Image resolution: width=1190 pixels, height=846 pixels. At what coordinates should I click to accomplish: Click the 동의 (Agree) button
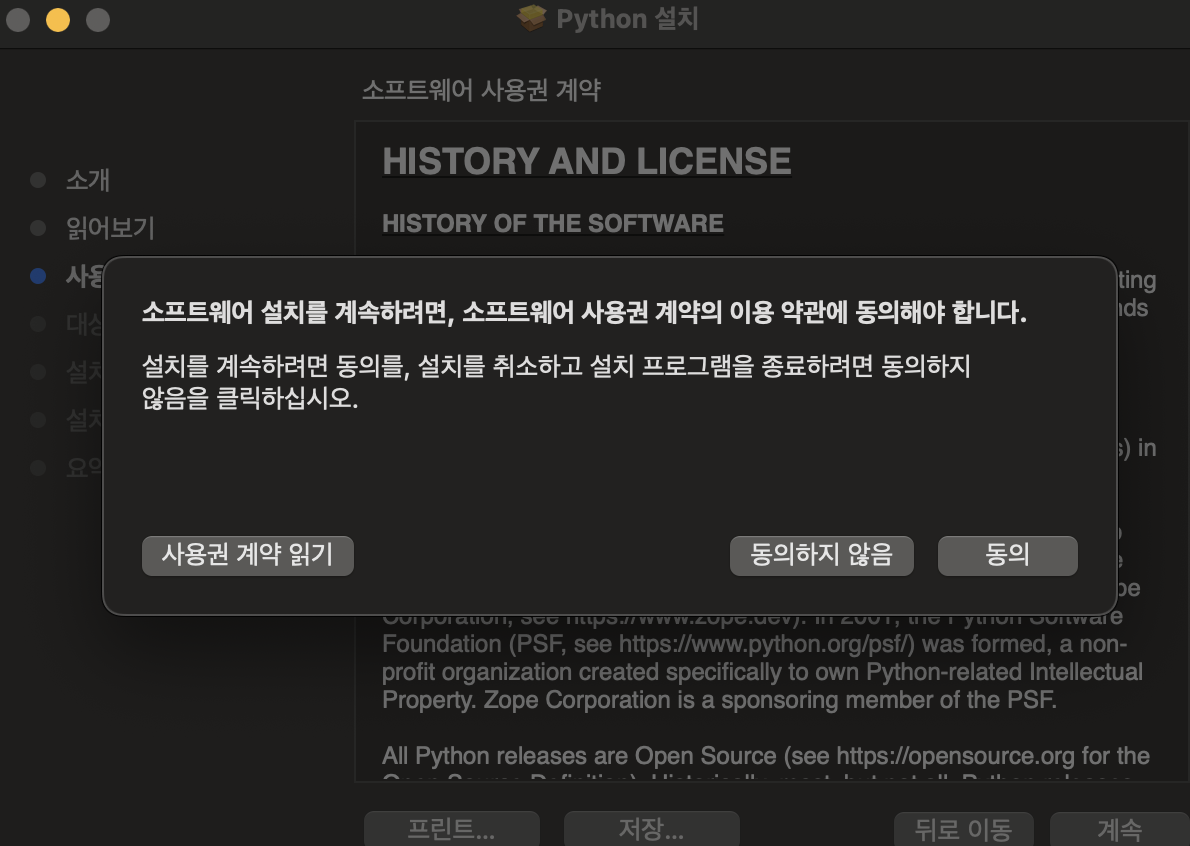tap(1007, 555)
